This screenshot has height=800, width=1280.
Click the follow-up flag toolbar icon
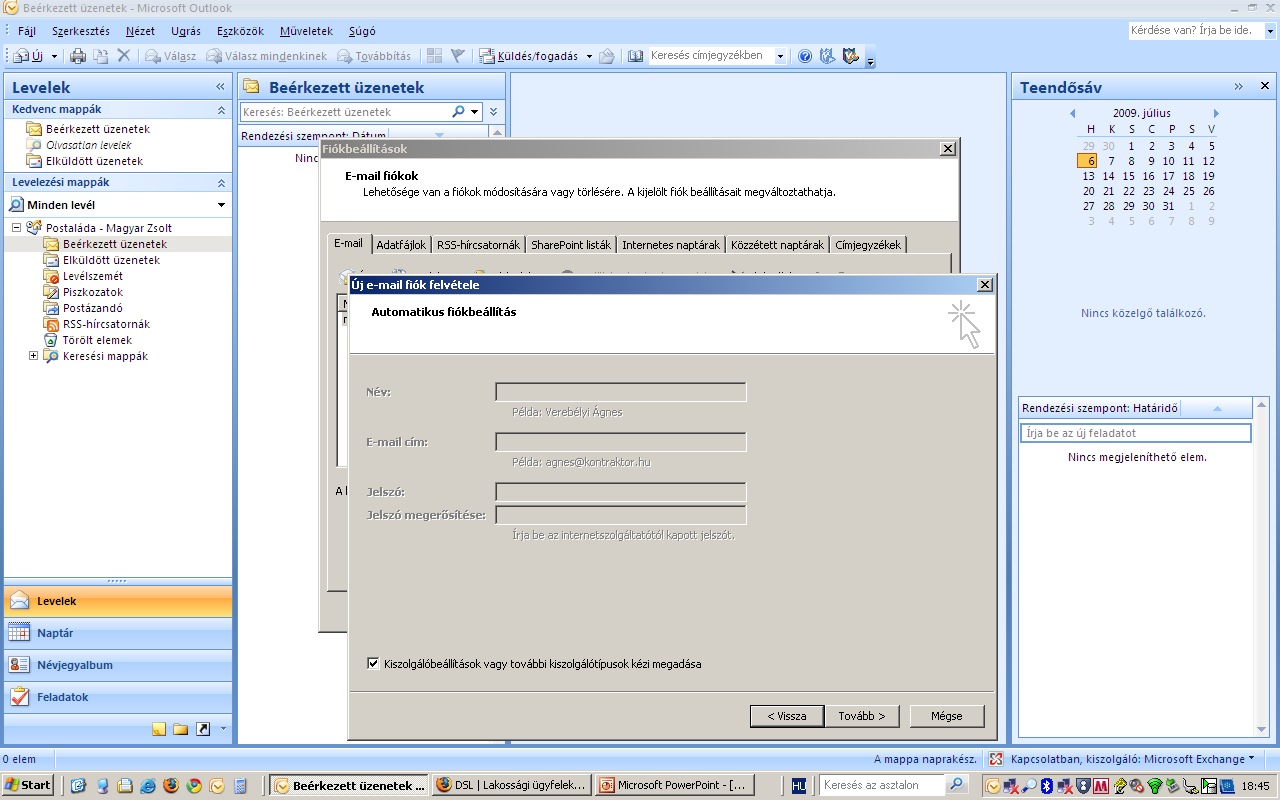(x=458, y=56)
